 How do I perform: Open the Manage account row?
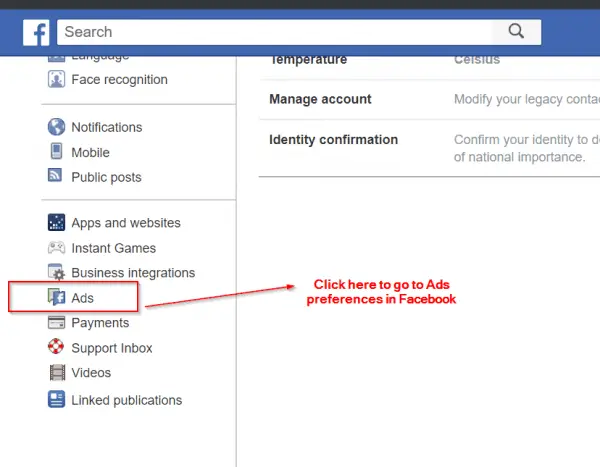coord(320,99)
